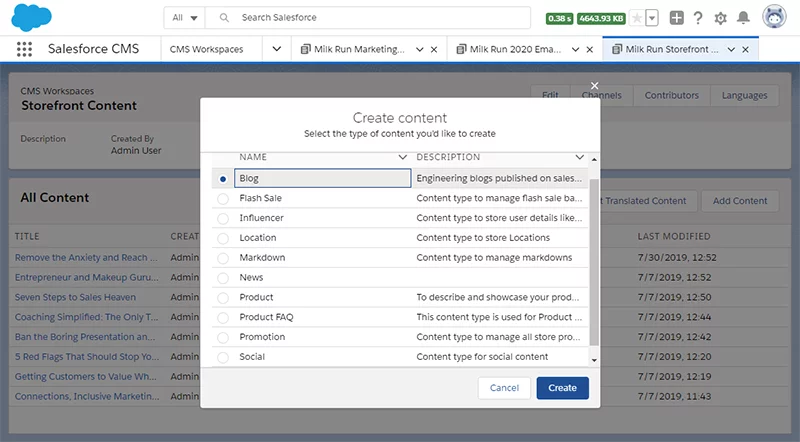The image size is (800, 442).
Task: Click the Languages button
Action: [744, 95]
